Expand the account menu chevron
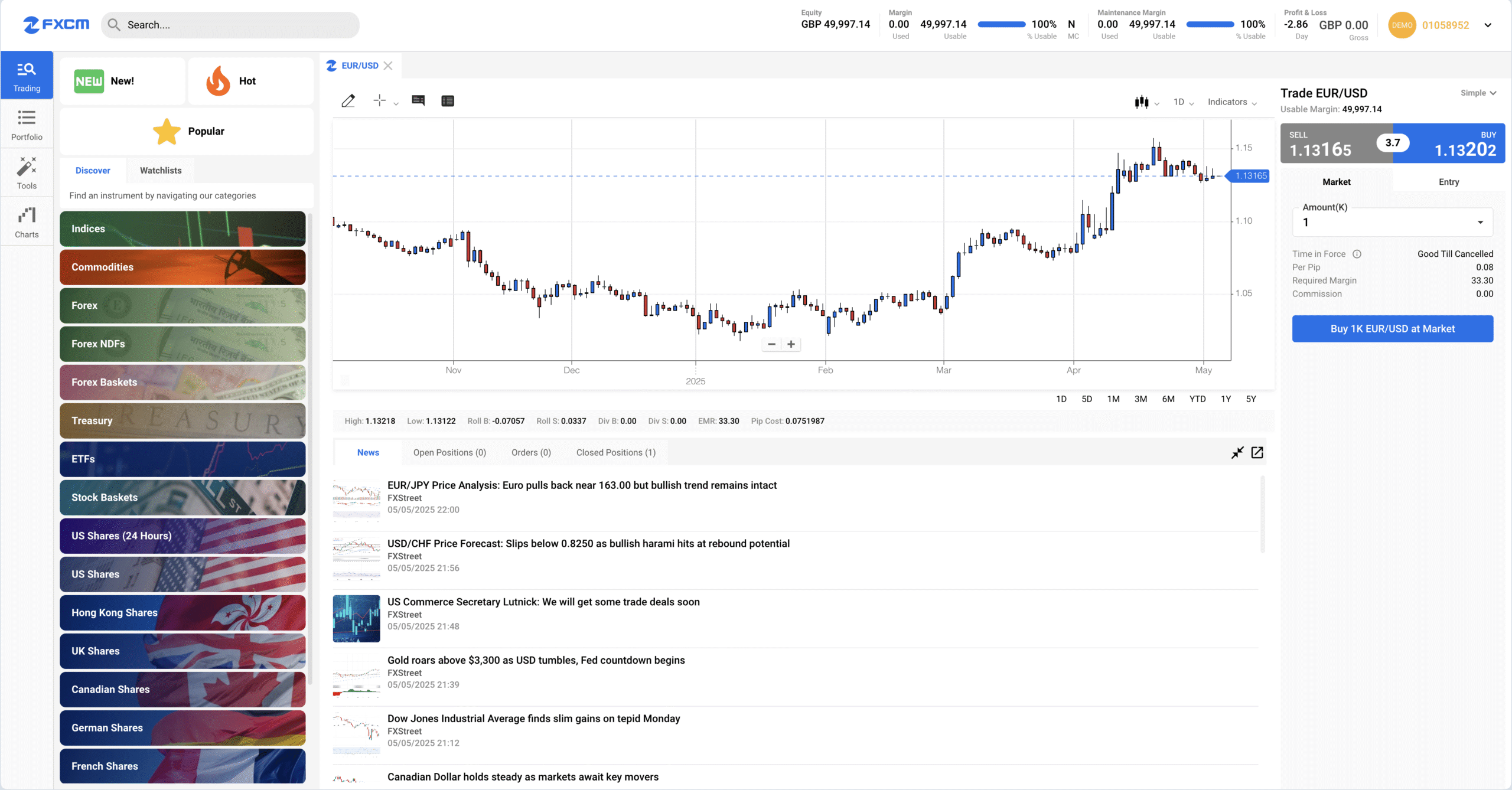The height and width of the screenshot is (790, 1512). point(1488,25)
